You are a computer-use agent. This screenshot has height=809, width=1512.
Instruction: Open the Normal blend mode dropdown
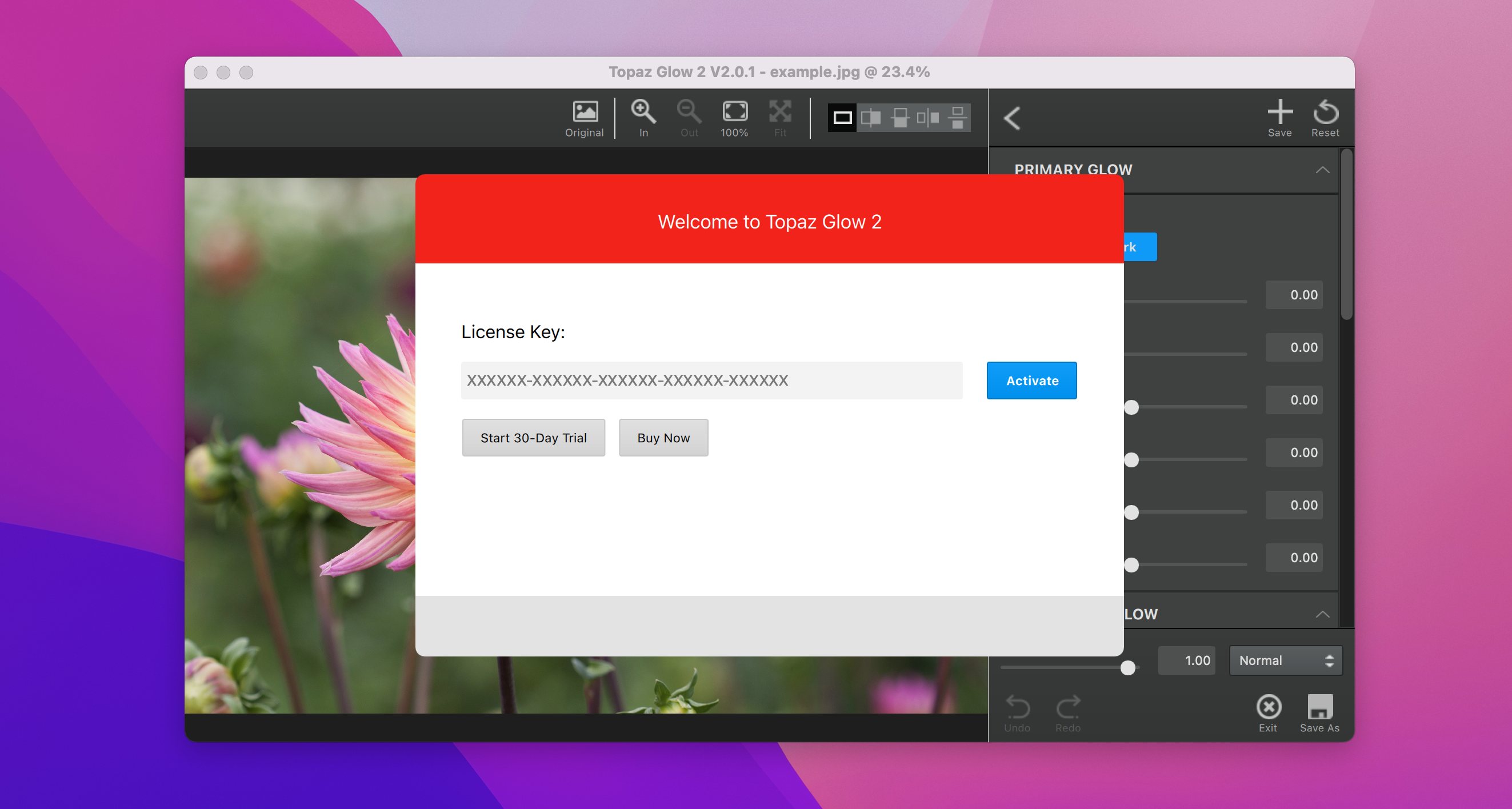(x=1286, y=660)
